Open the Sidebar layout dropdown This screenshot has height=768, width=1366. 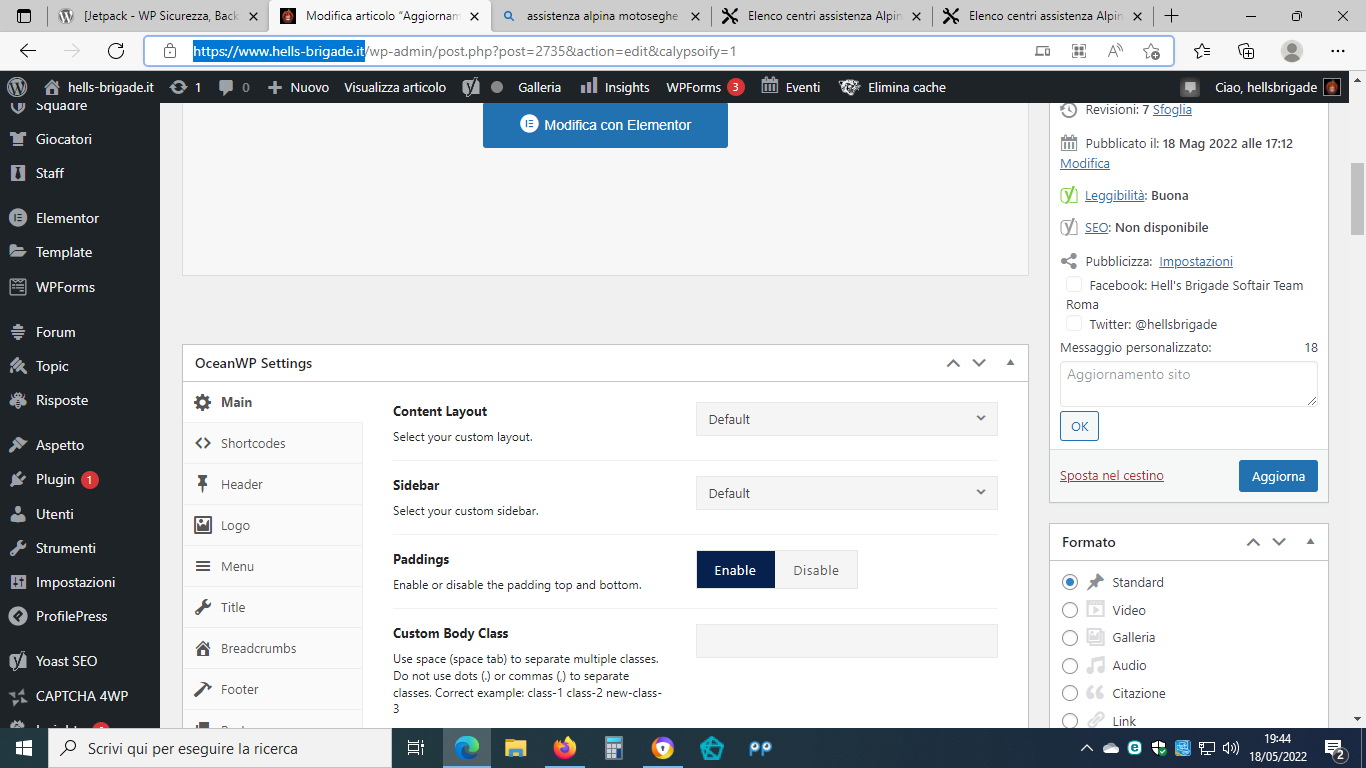pos(847,493)
